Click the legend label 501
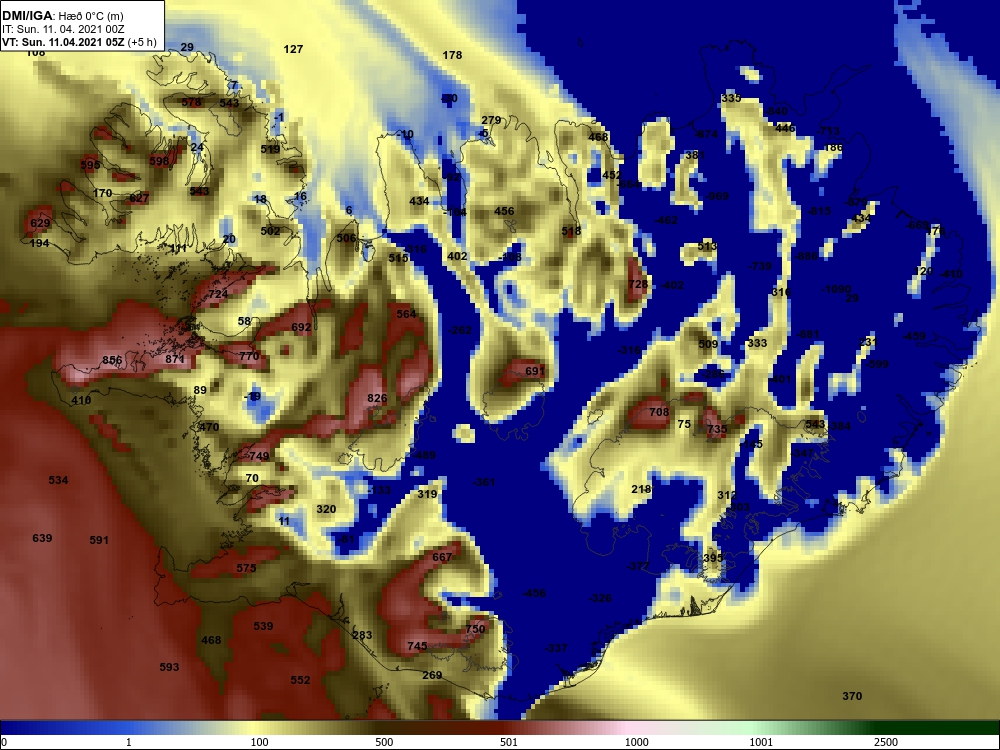This screenshot has height=750, width=1000. point(509,742)
